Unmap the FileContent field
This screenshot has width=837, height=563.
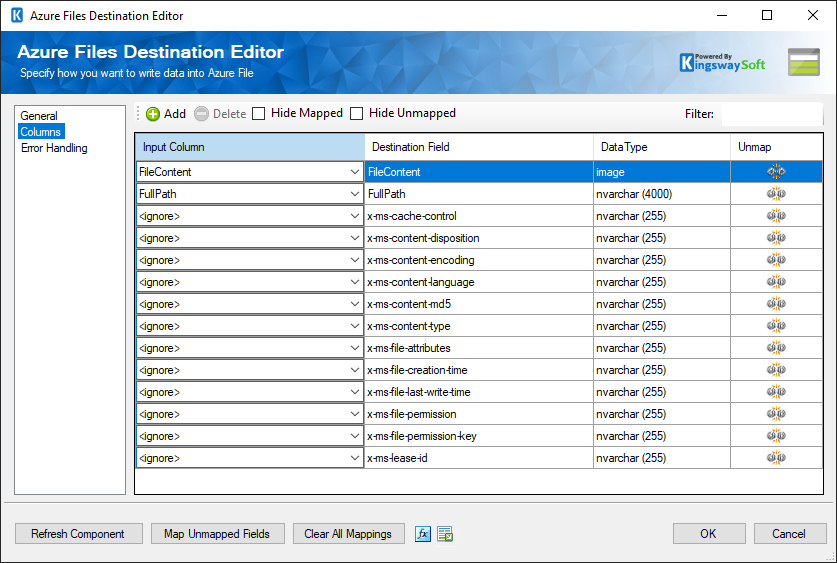point(776,172)
